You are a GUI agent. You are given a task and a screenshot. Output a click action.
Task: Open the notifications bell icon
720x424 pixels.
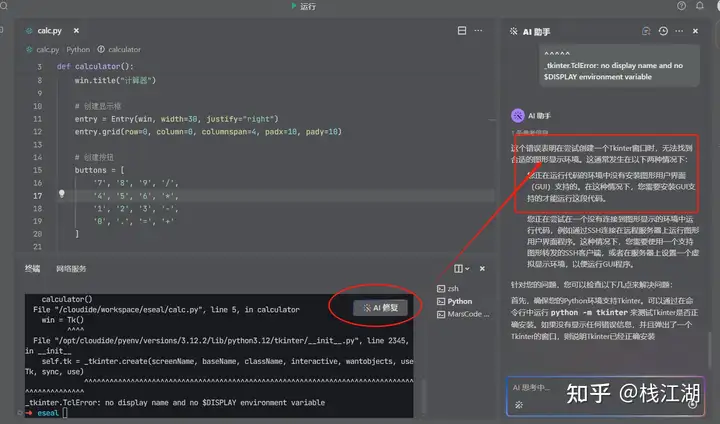coord(699,6)
